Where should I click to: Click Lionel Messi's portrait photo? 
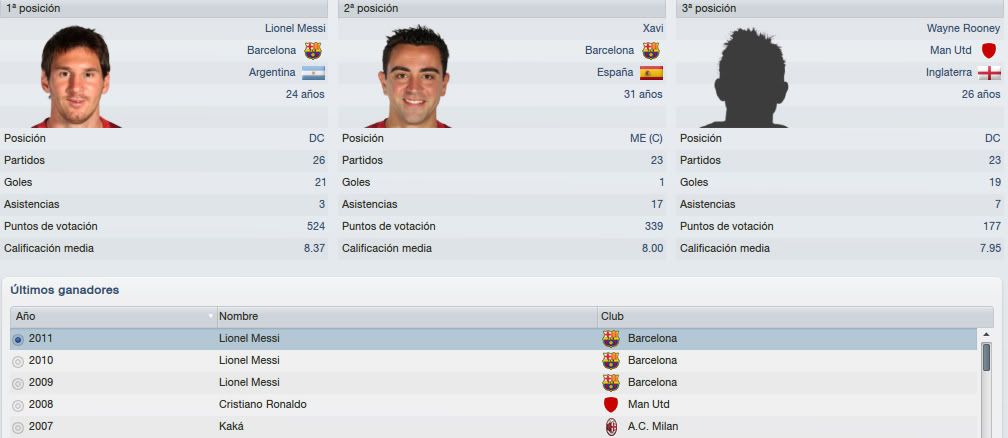click(x=75, y=77)
